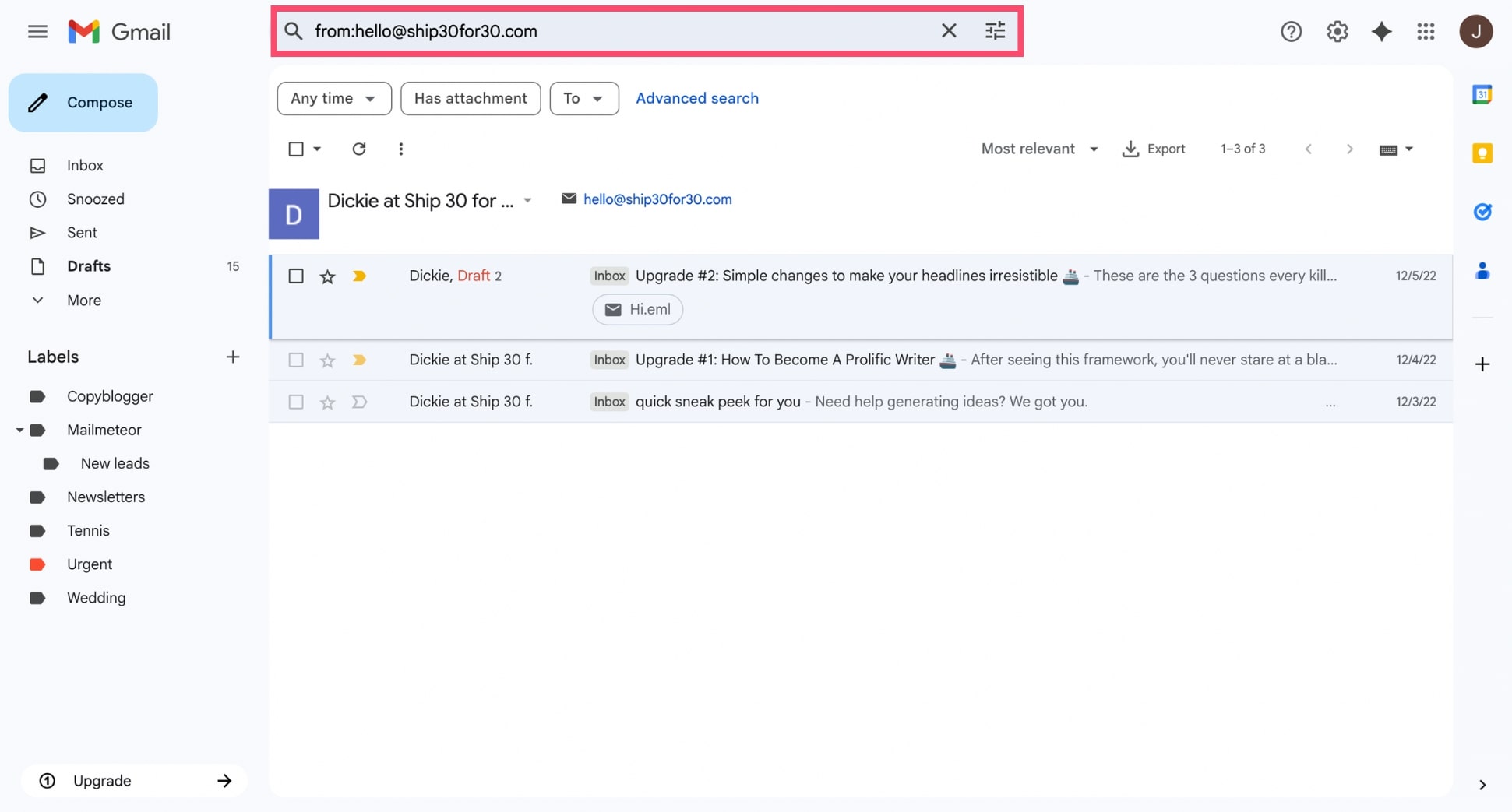Open search options filter icon
Image resolution: width=1512 pixels, height=812 pixels.
(x=995, y=31)
